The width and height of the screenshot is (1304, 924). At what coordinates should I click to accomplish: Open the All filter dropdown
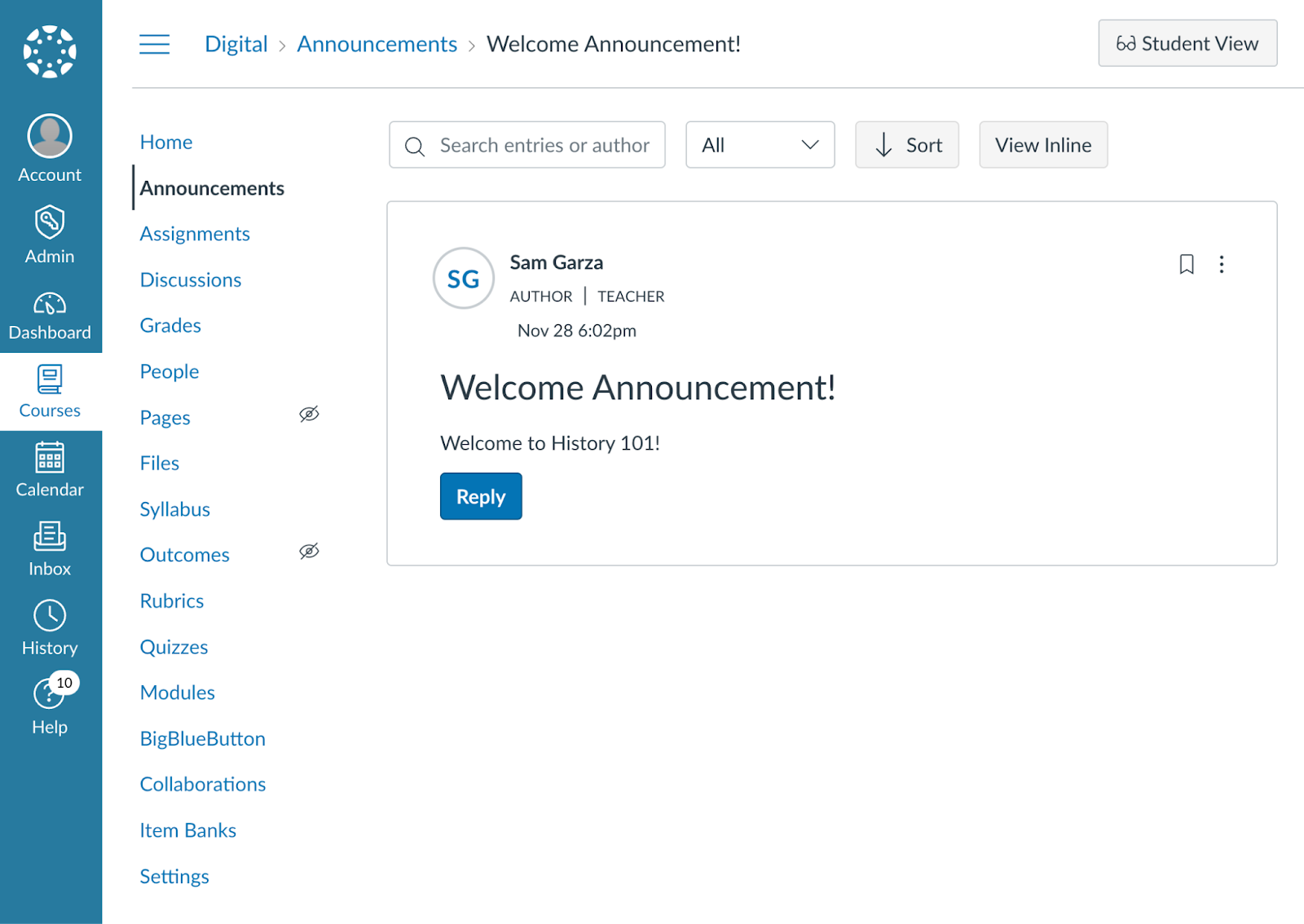[x=760, y=145]
